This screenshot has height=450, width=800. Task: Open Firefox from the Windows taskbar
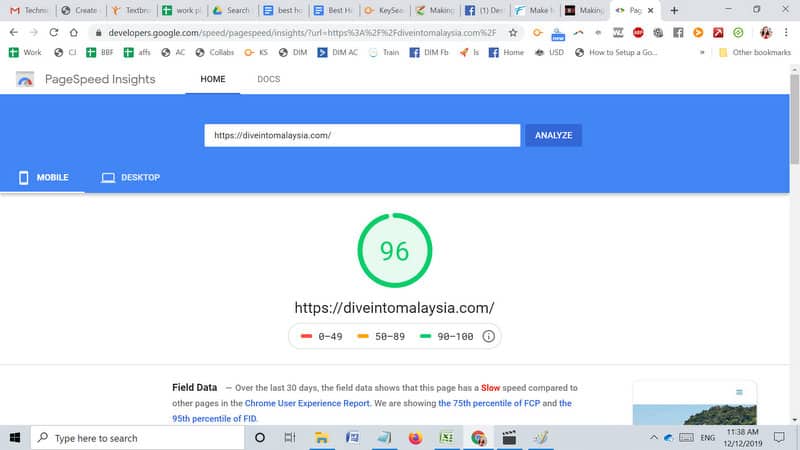pyautogui.click(x=415, y=438)
